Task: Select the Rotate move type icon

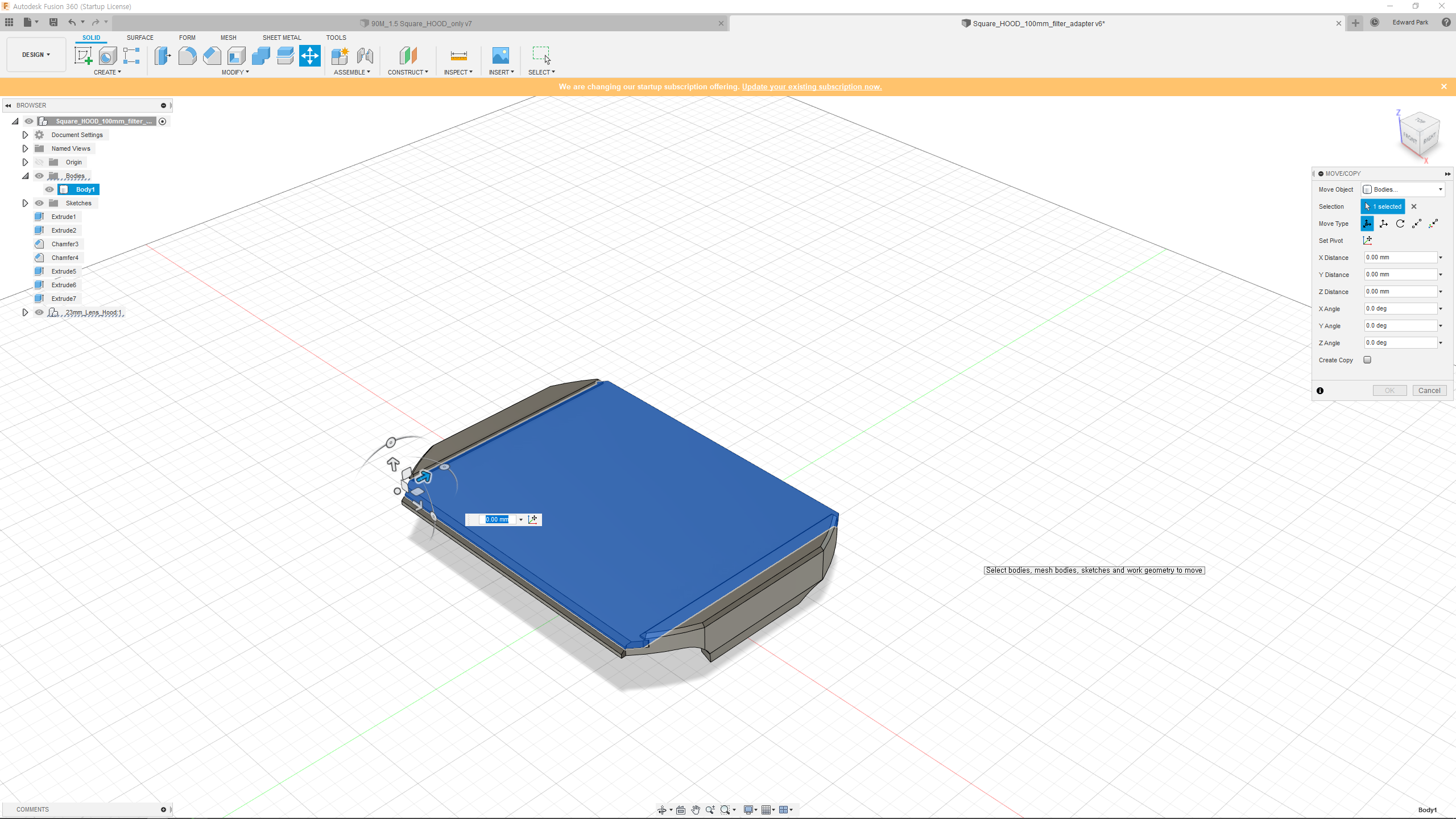Action: click(1400, 224)
